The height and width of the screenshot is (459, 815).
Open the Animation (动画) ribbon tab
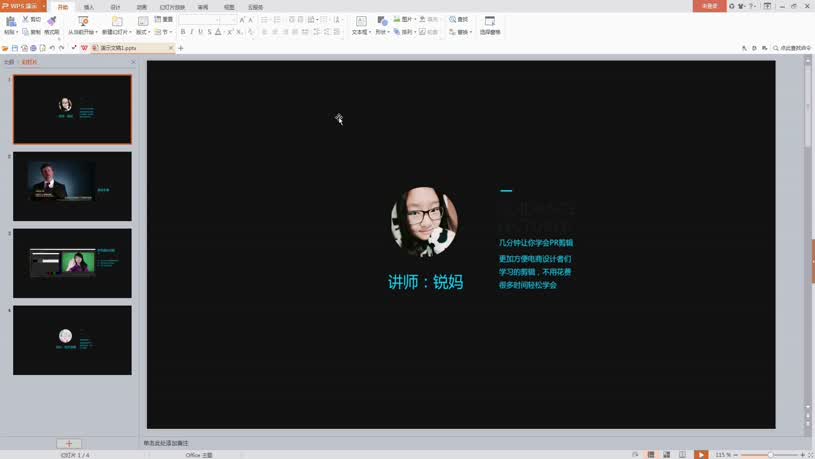141,7
